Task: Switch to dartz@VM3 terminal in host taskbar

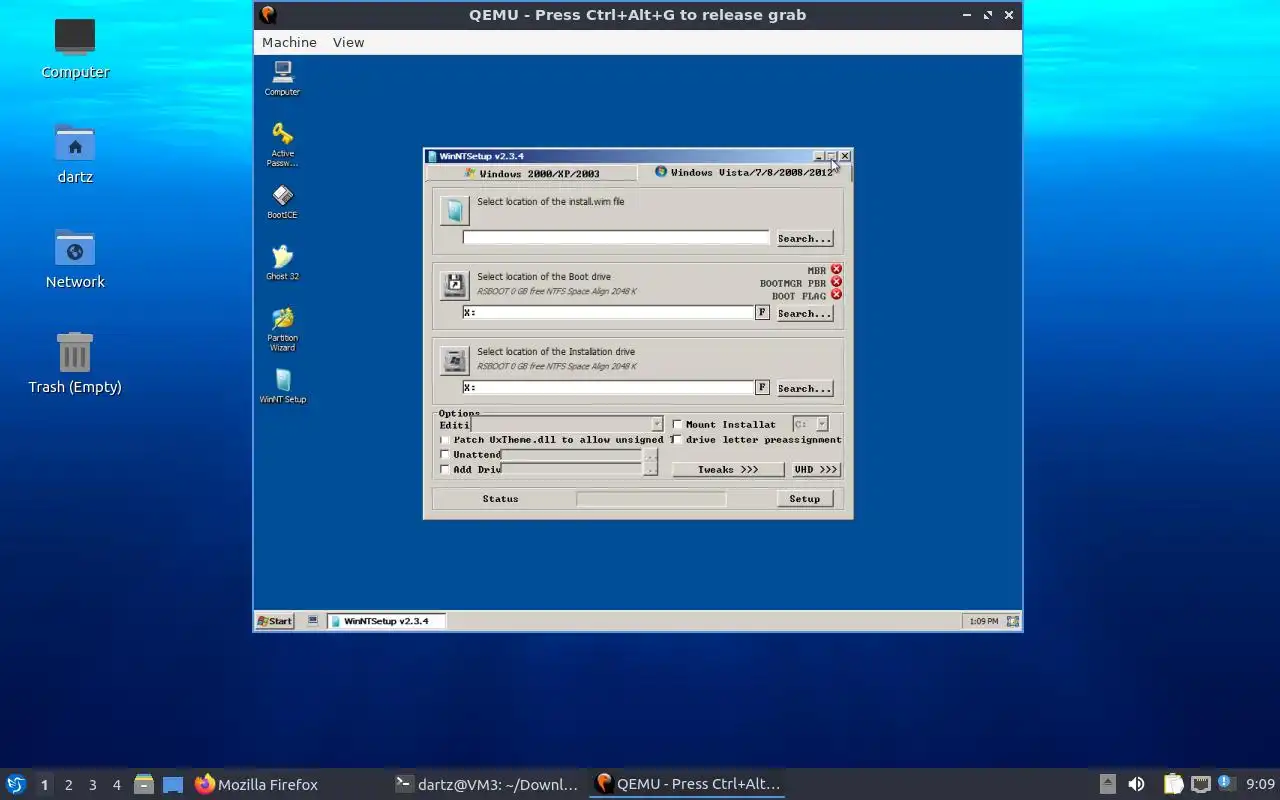Action: click(x=487, y=784)
